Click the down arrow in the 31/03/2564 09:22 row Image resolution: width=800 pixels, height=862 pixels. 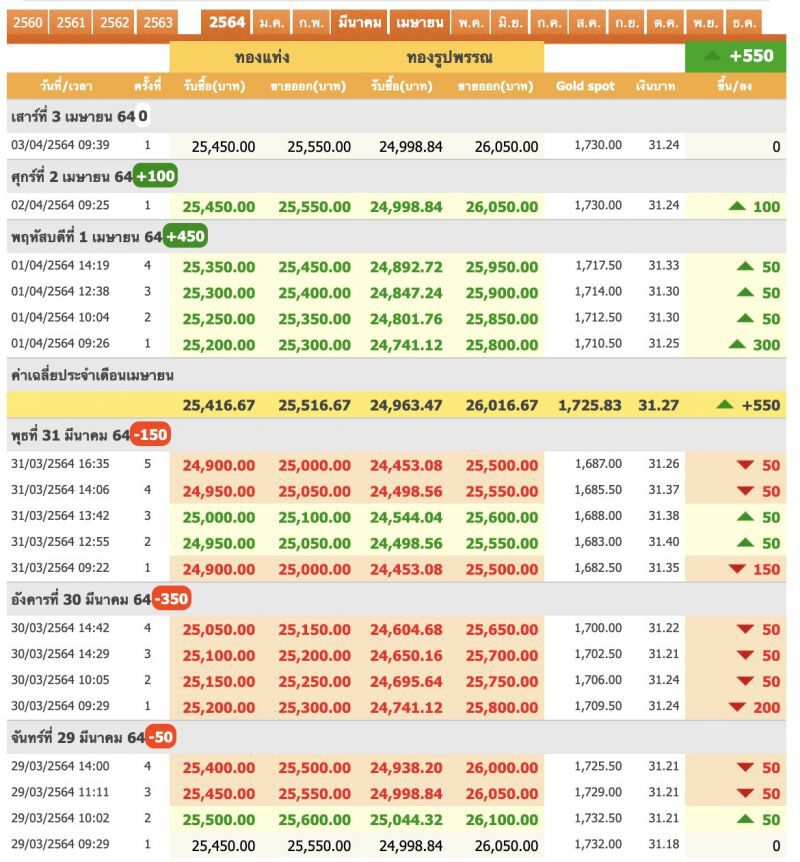(x=737, y=568)
